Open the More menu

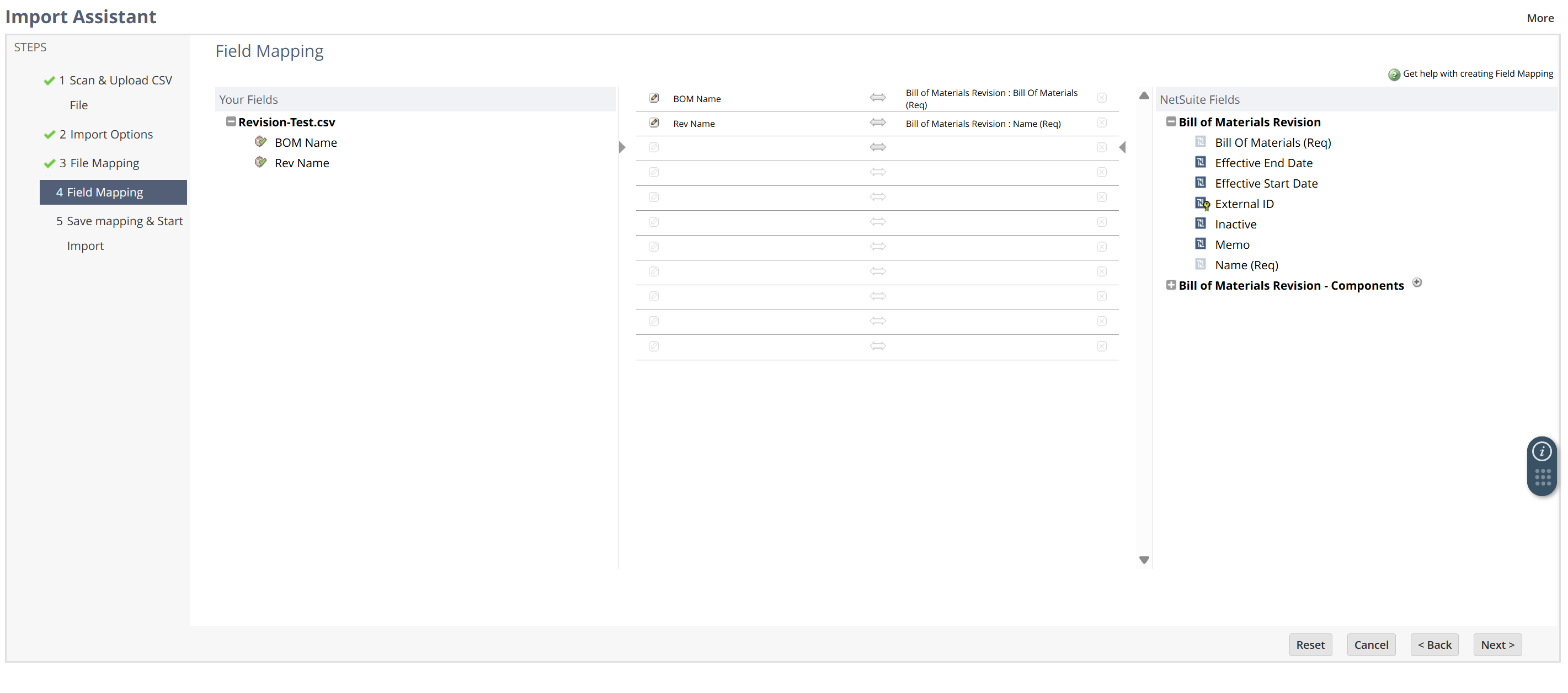[1540, 18]
